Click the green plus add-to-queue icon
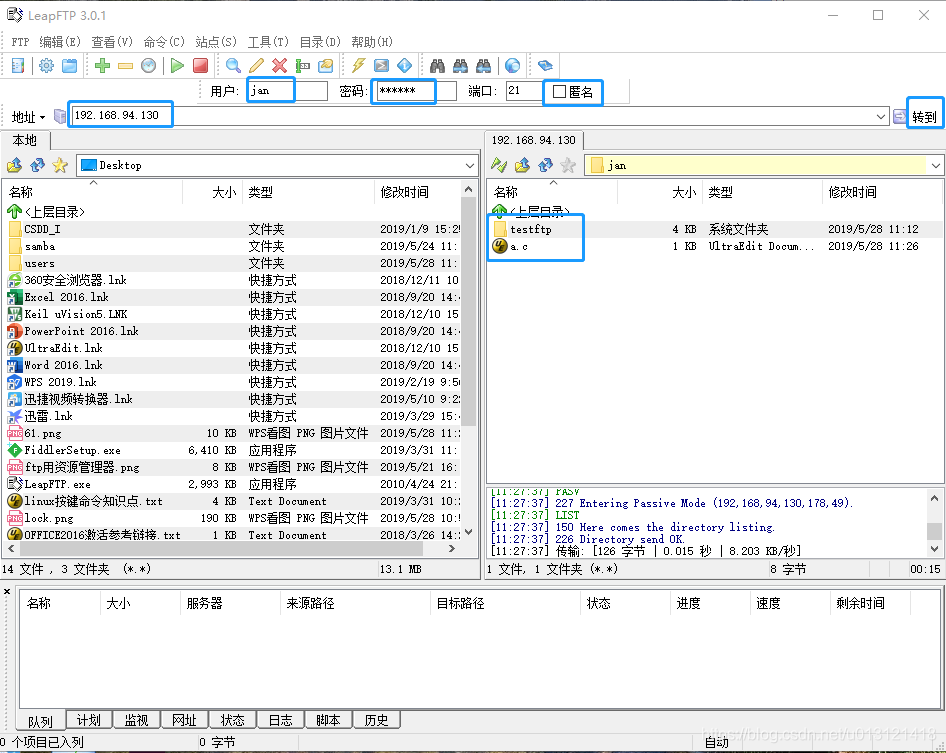 pos(103,65)
